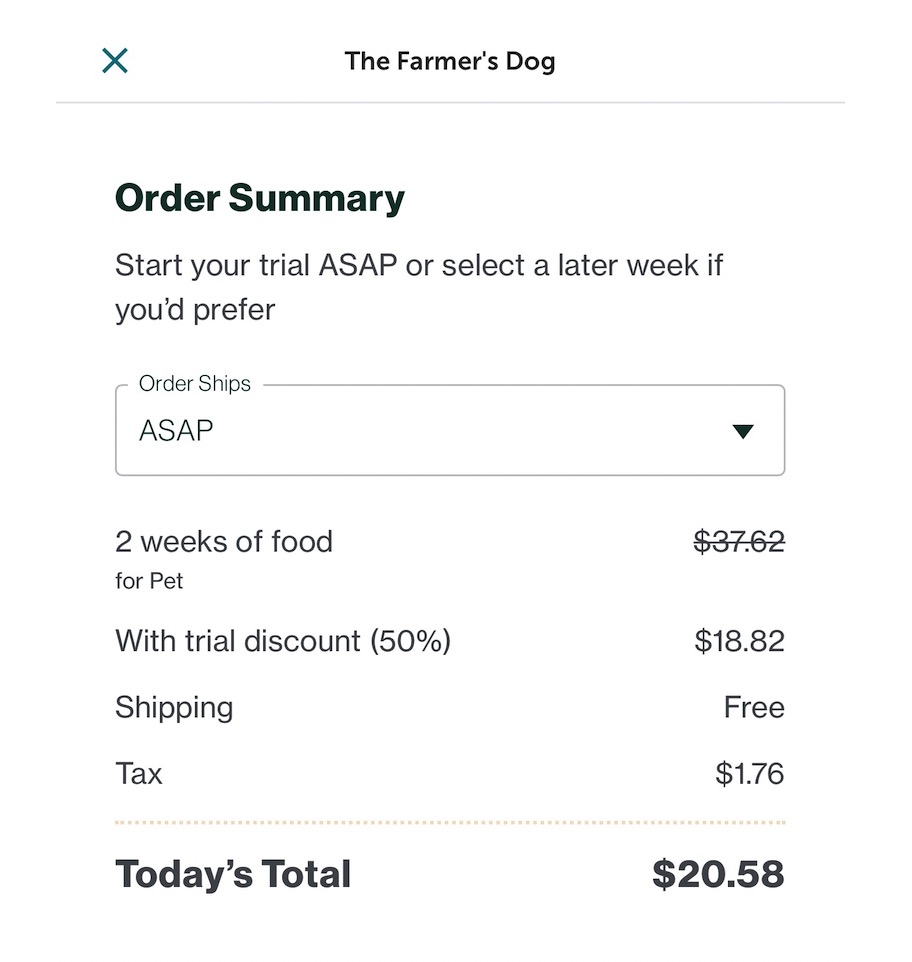Select the ASAP text in shipping field
This screenshot has height=962, width=912.
tap(176, 432)
